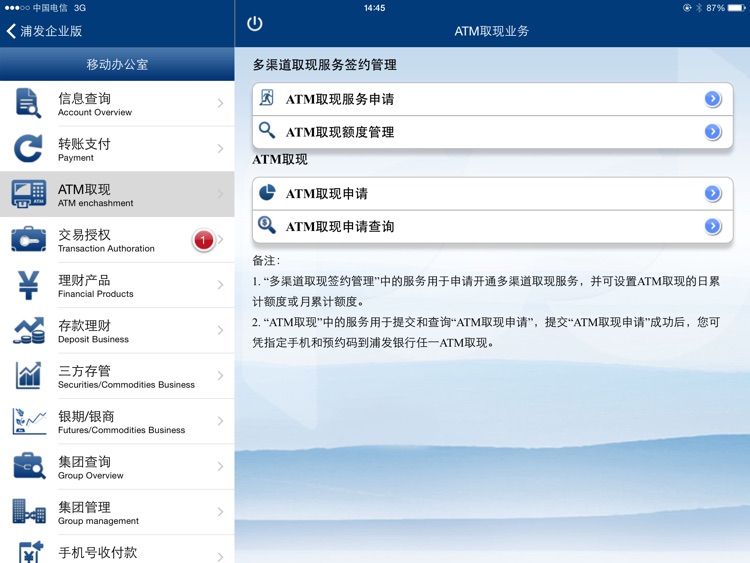Open 信息查询 Account Overview menu

[x=117, y=103]
